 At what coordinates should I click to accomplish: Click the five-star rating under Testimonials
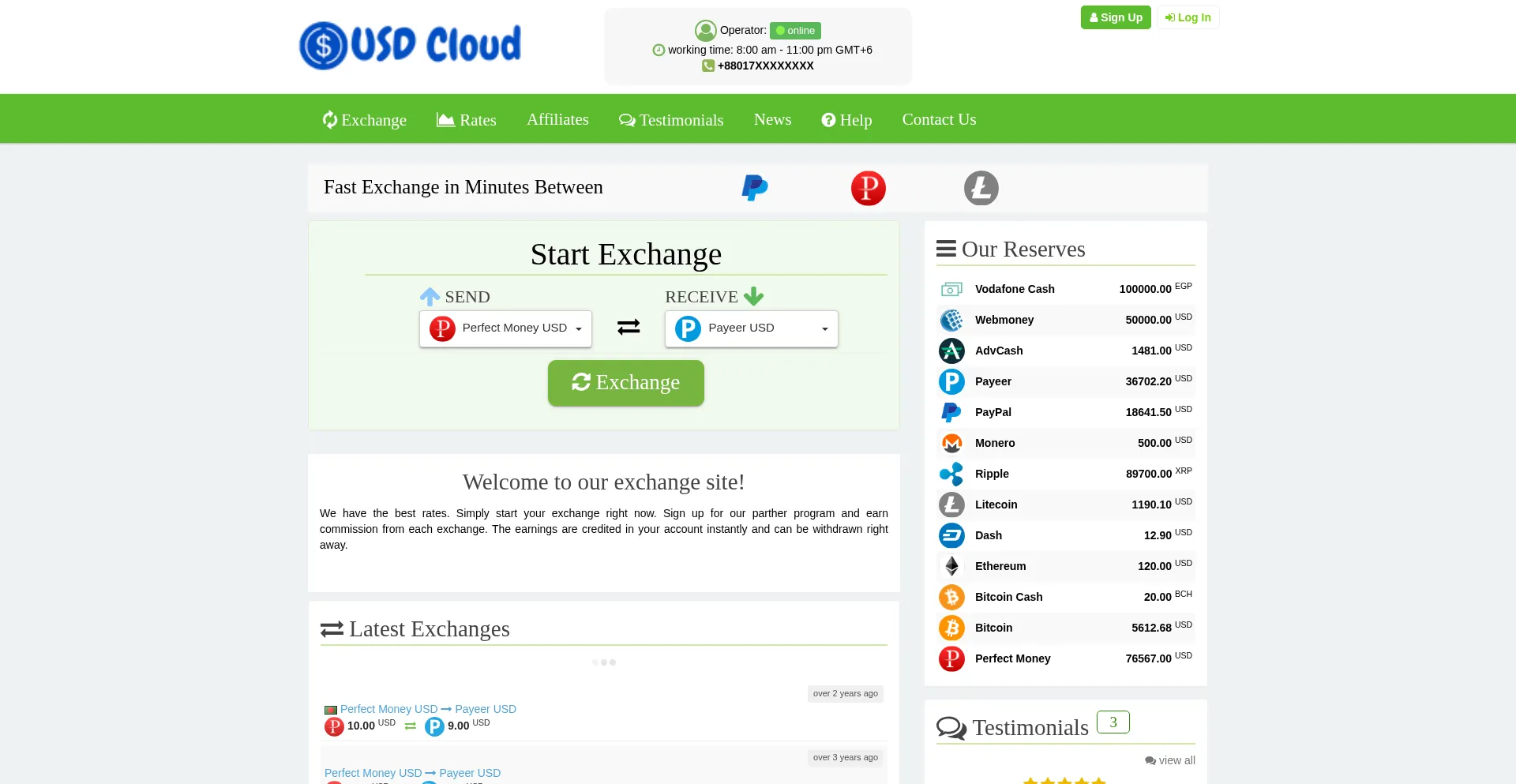pos(1064,780)
